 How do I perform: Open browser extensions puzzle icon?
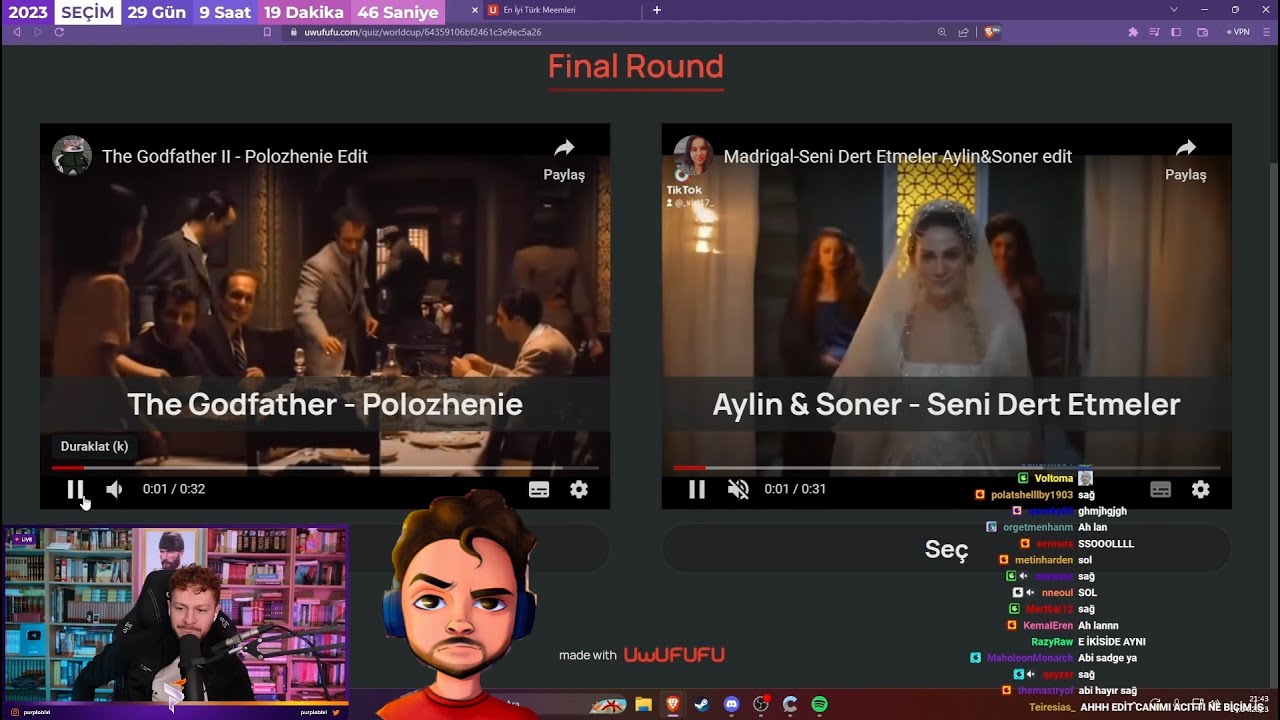[x=1133, y=32]
